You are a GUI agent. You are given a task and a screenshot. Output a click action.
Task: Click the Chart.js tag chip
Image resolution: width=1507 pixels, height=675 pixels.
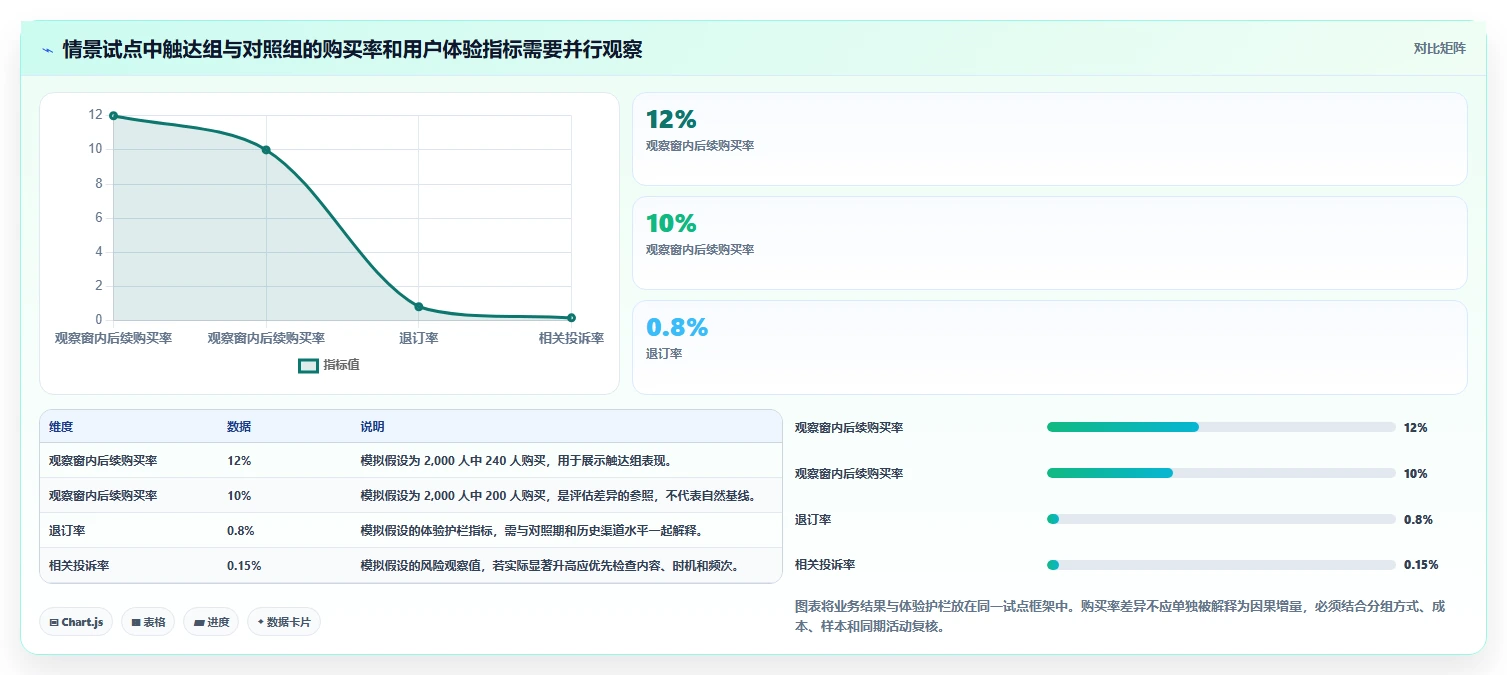(77, 622)
